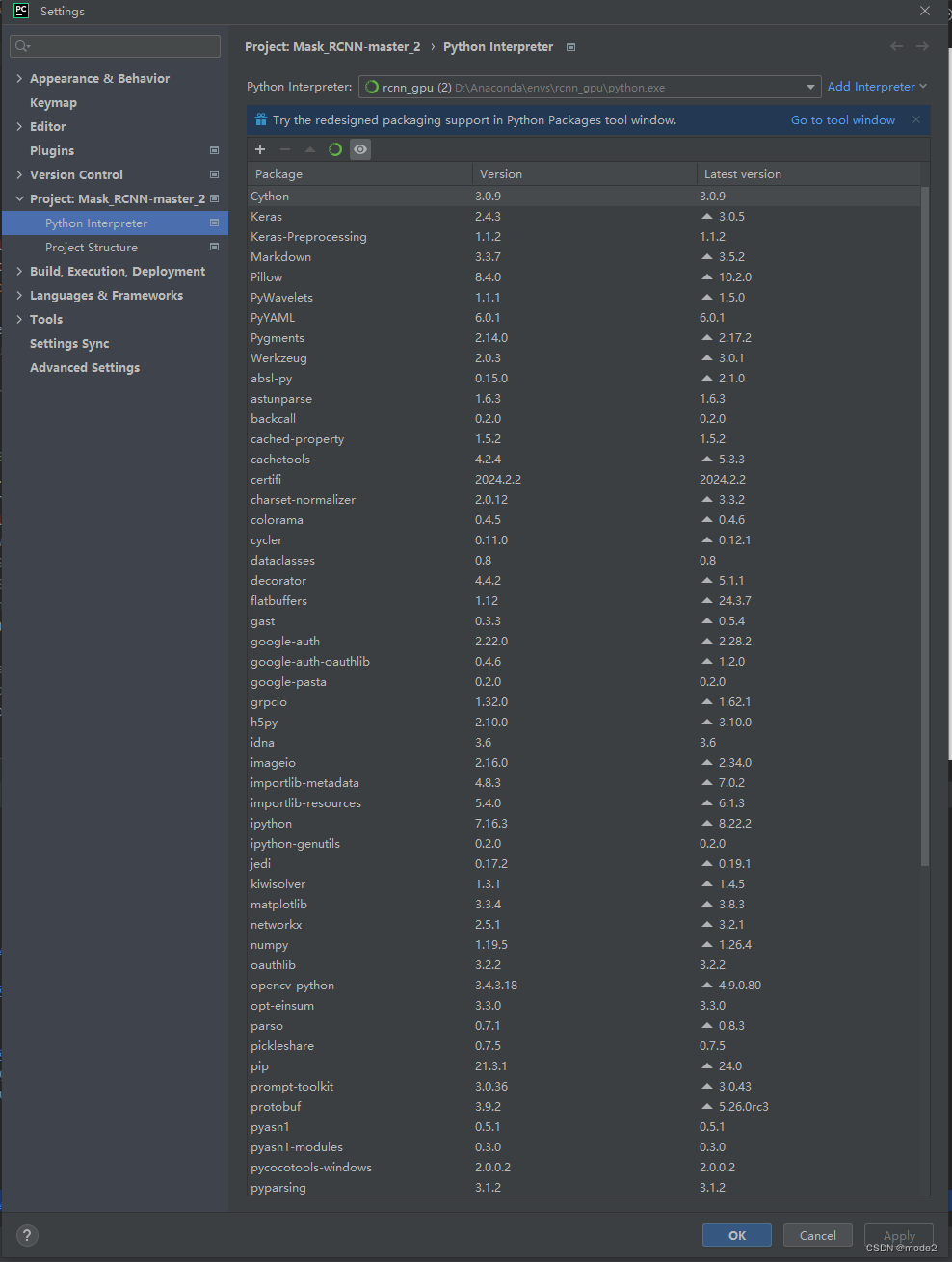Select the Keras-Preprocessing package row
This screenshot has height=1262, width=952.
pos(584,236)
